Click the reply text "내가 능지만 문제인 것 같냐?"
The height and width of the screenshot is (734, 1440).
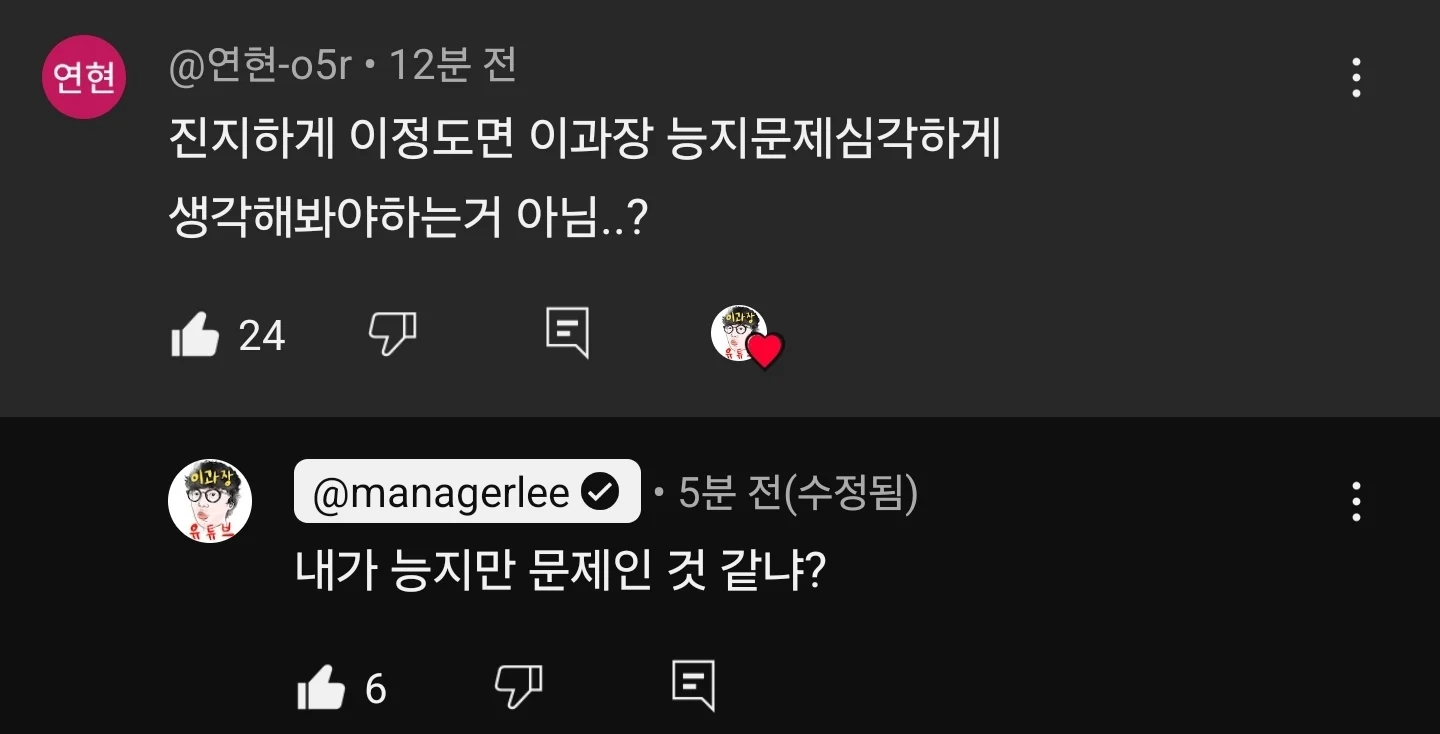click(x=559, y=572)
